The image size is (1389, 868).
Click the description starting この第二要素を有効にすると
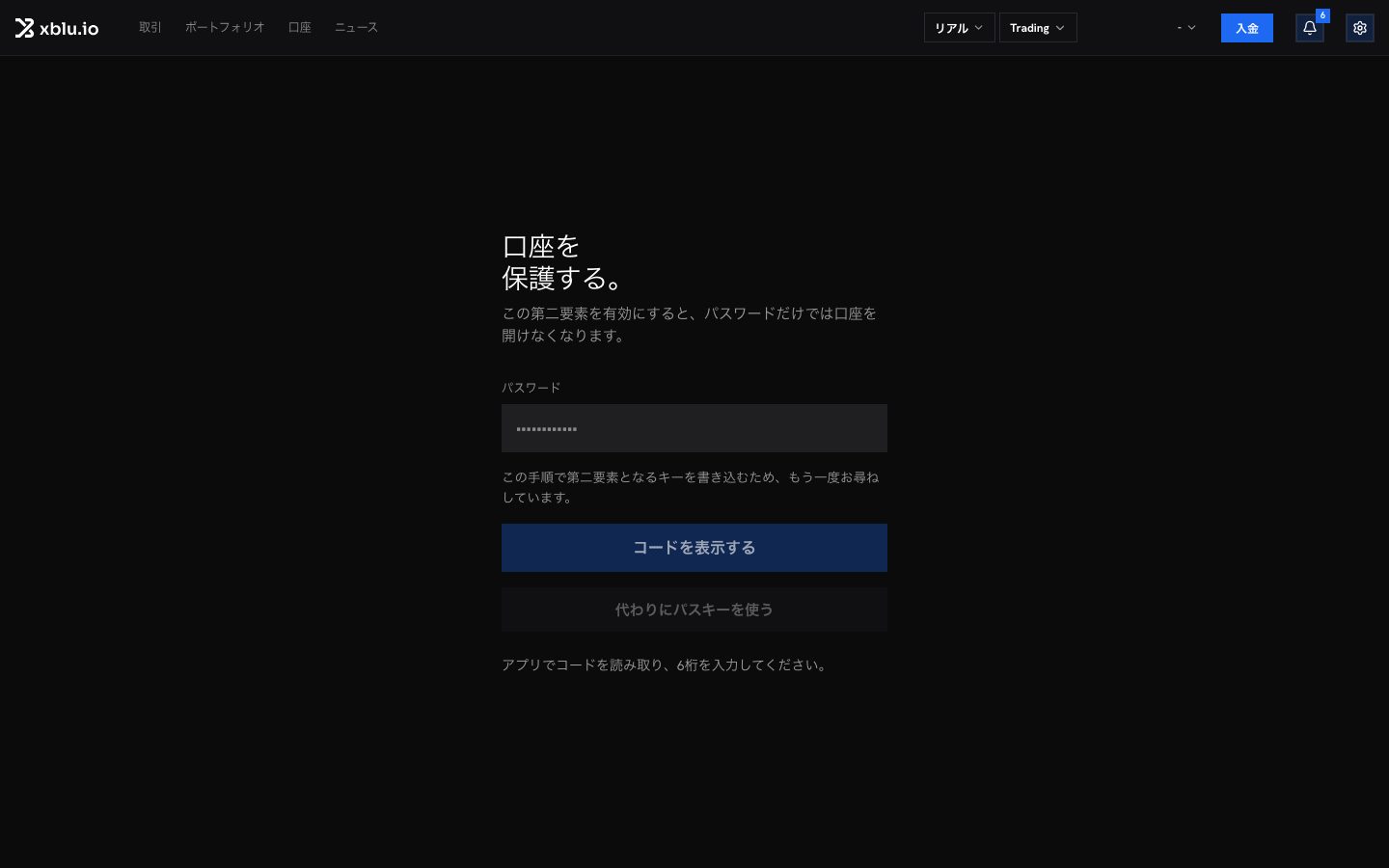point(691,324)
